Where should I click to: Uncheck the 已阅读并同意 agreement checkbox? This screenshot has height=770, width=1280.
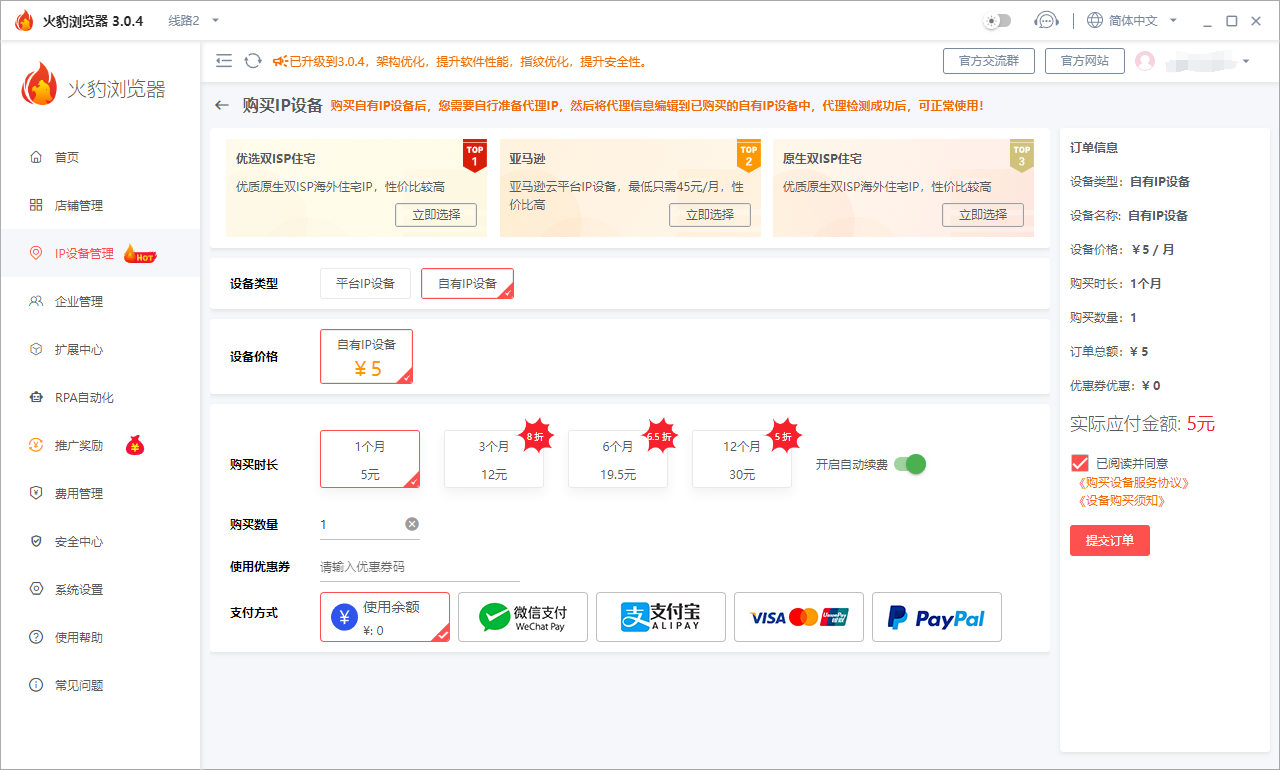tap(1079, 463)
